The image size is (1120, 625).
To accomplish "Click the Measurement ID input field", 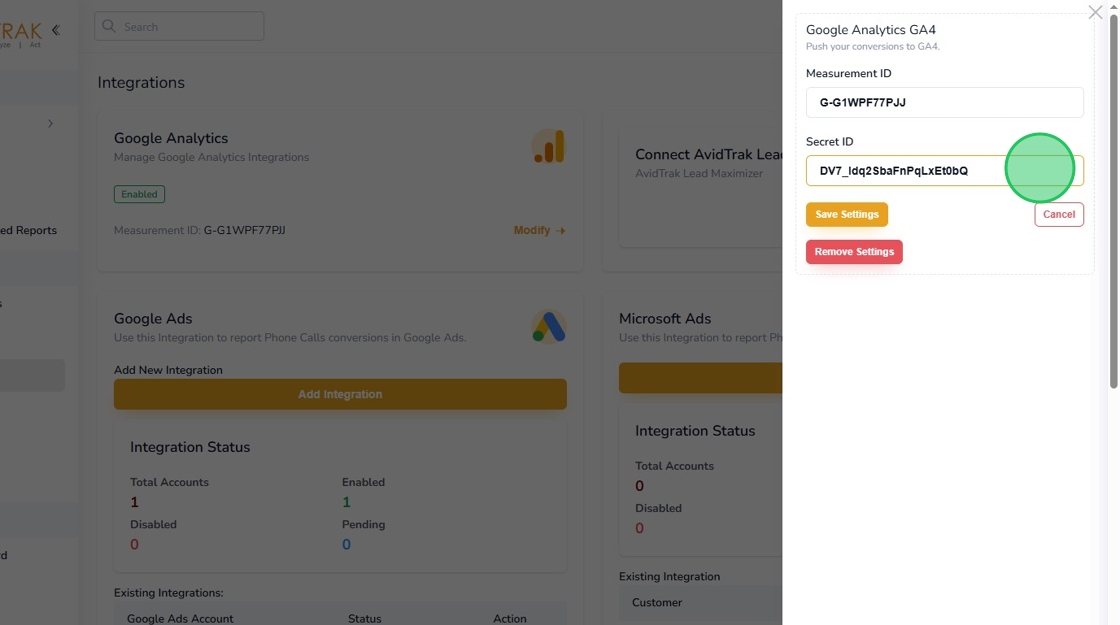I will (944, 102).
